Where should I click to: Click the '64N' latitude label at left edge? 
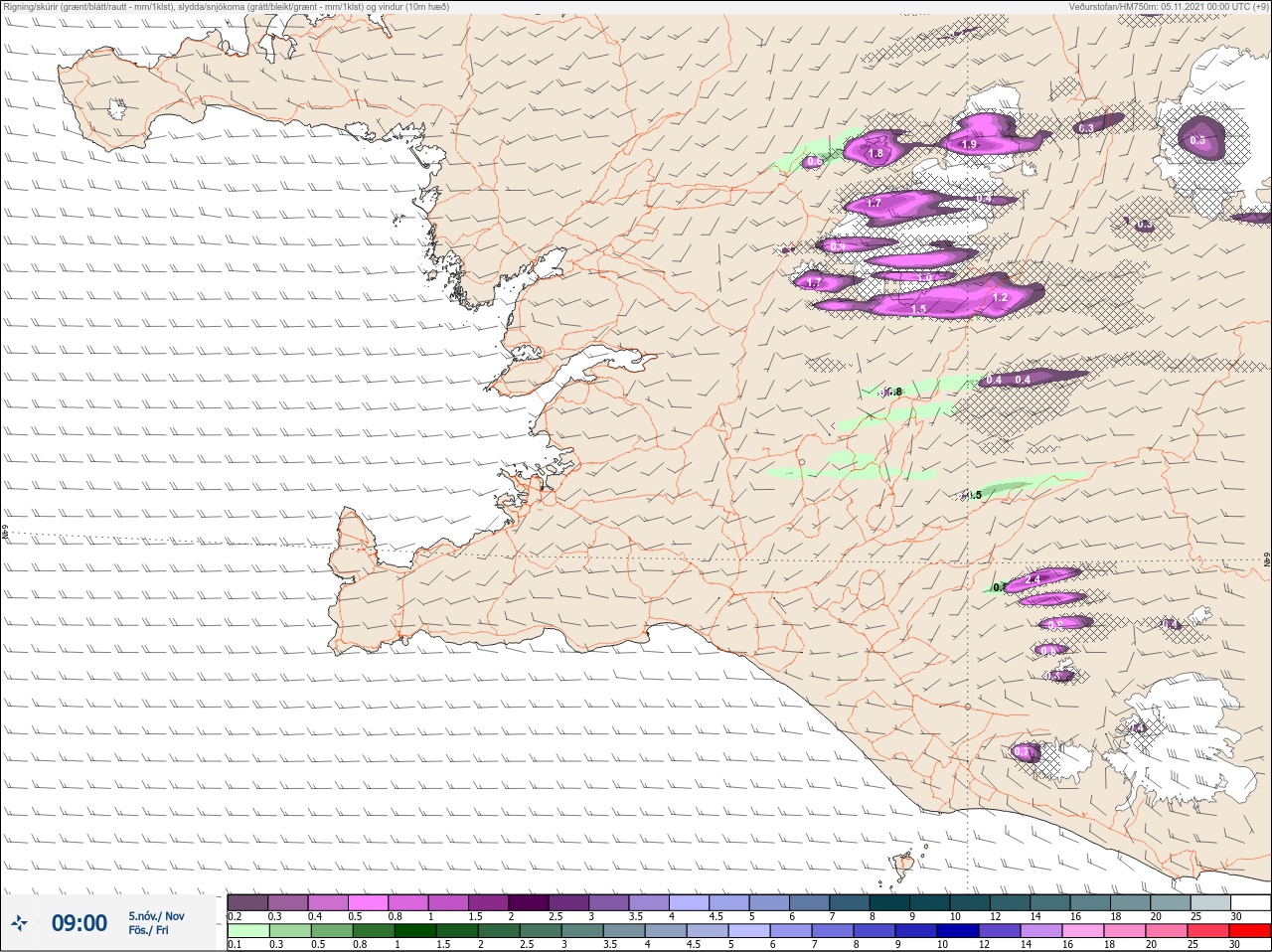[5, 534]
